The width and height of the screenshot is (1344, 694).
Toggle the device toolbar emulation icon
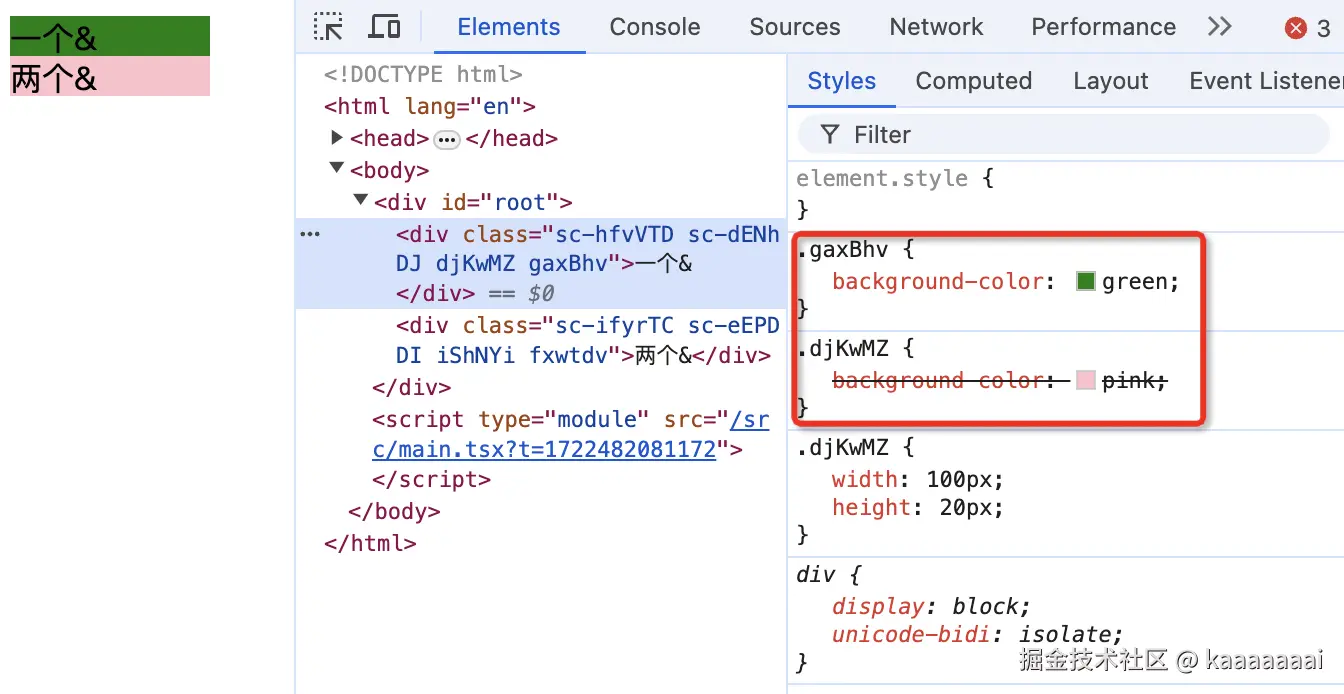[384, 26]
